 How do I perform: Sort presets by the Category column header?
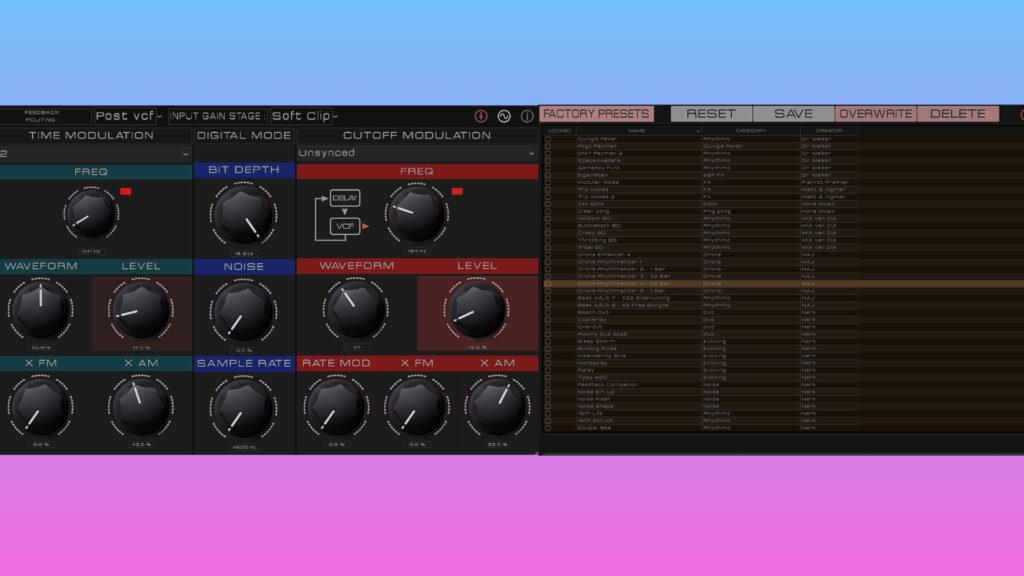coord(750,131)
